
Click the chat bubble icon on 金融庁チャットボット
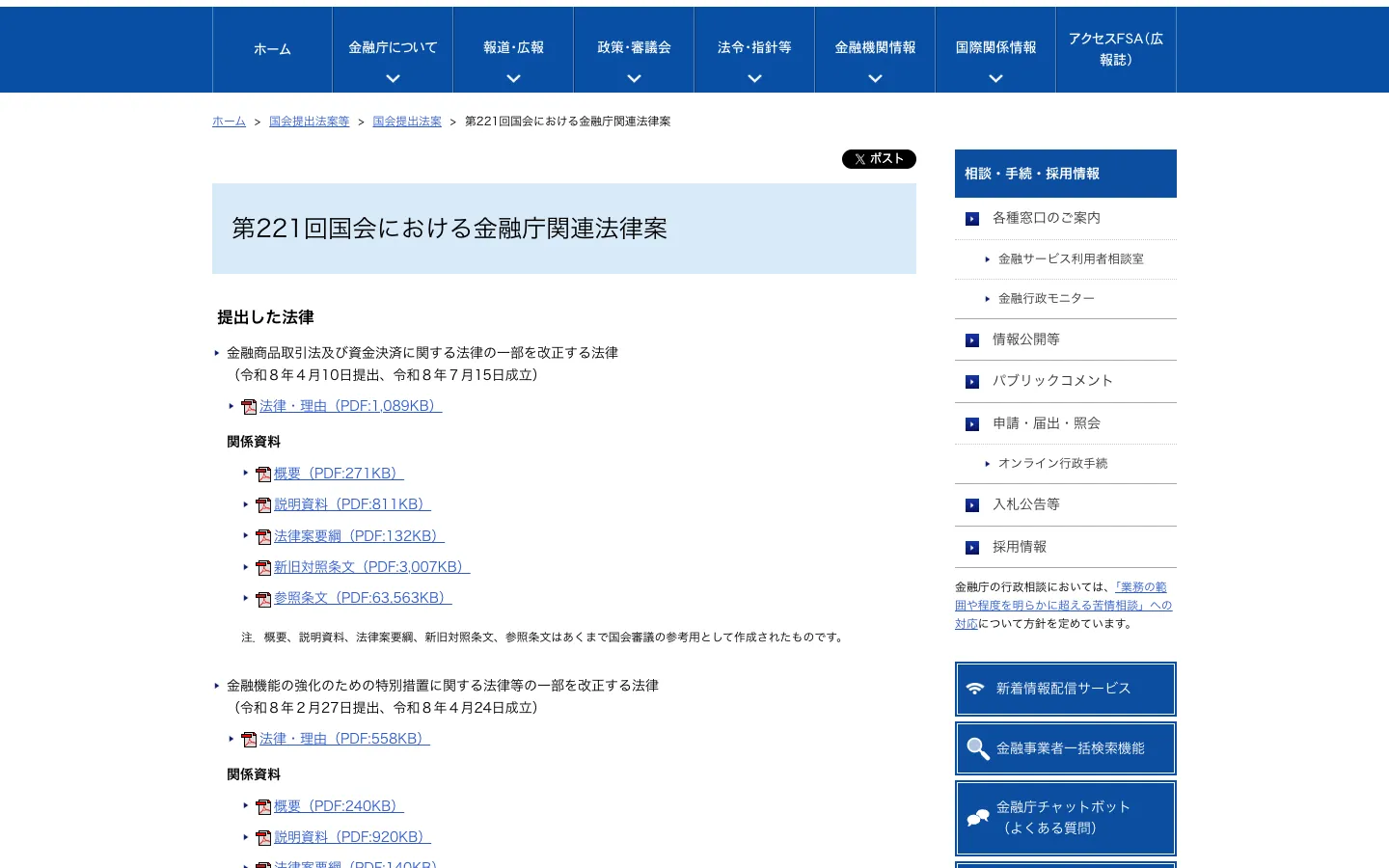pos(978,818)
